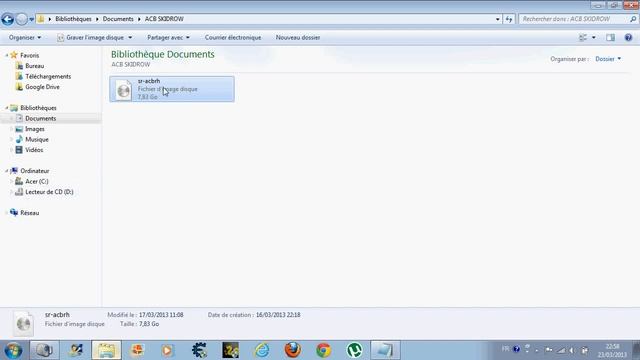
Task: Select Ordinateur in the navigation pane
Action: pos(34,171)
